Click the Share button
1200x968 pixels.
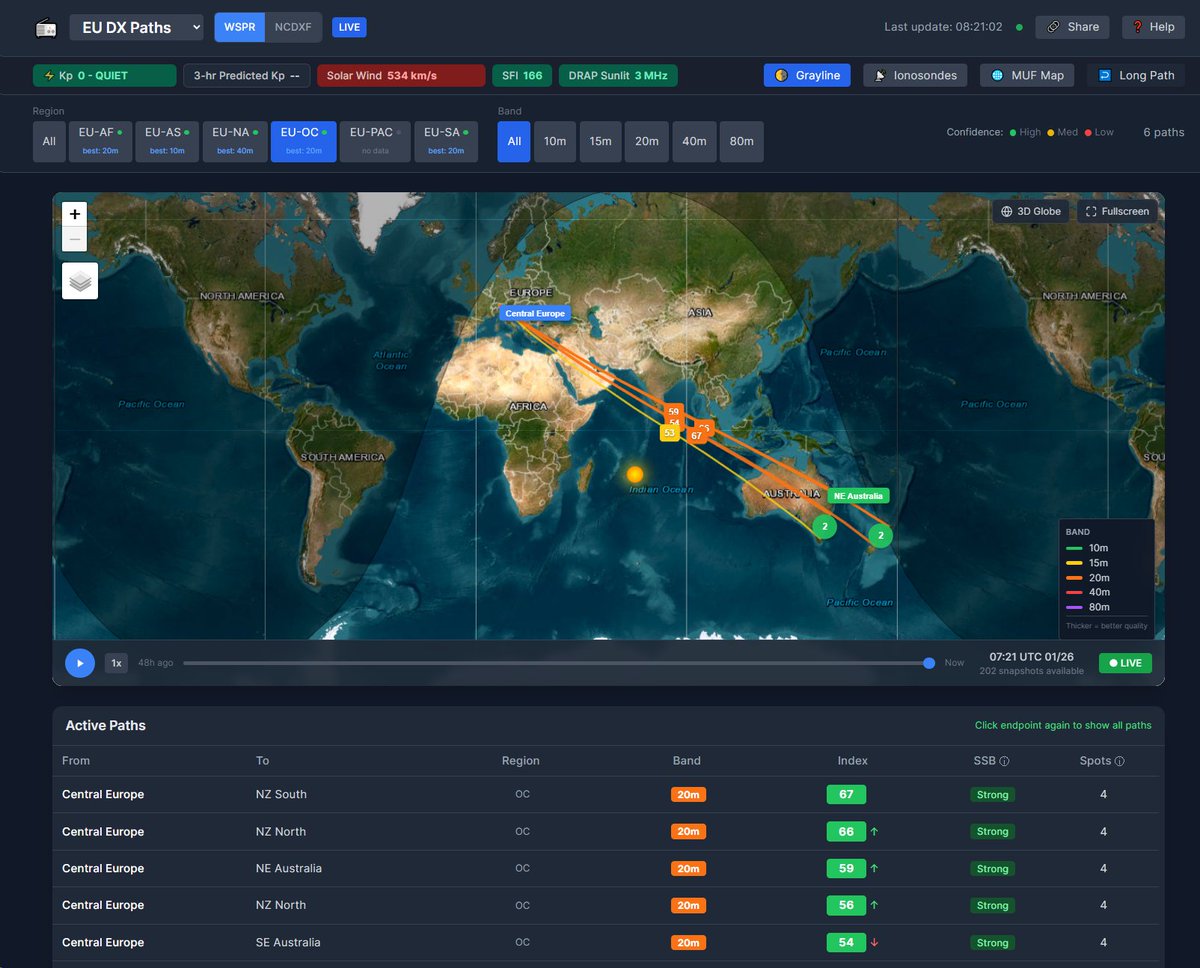point(1073,27)
